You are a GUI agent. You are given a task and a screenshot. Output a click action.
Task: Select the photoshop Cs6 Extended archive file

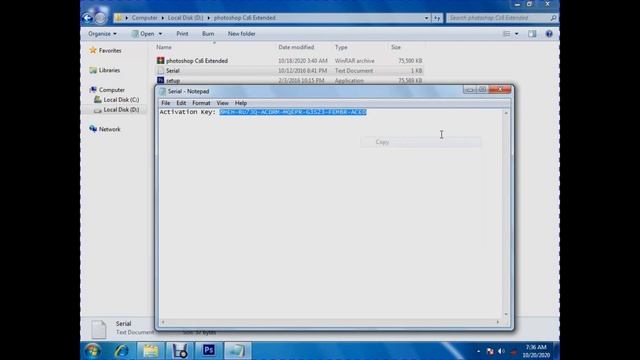point(197,61)
